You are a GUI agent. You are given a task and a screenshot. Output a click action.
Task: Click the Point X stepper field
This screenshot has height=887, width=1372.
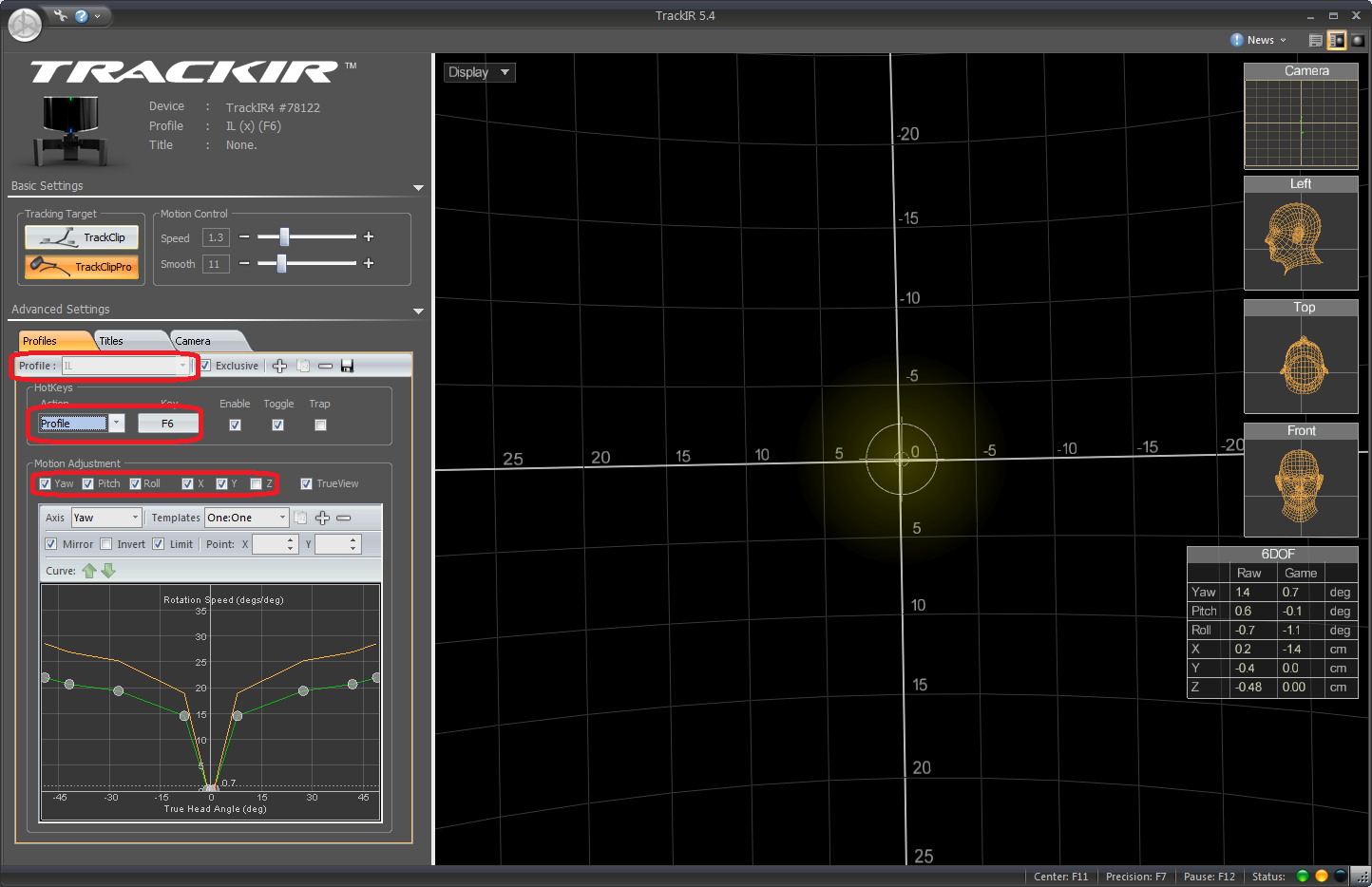[x=276, y=544]
